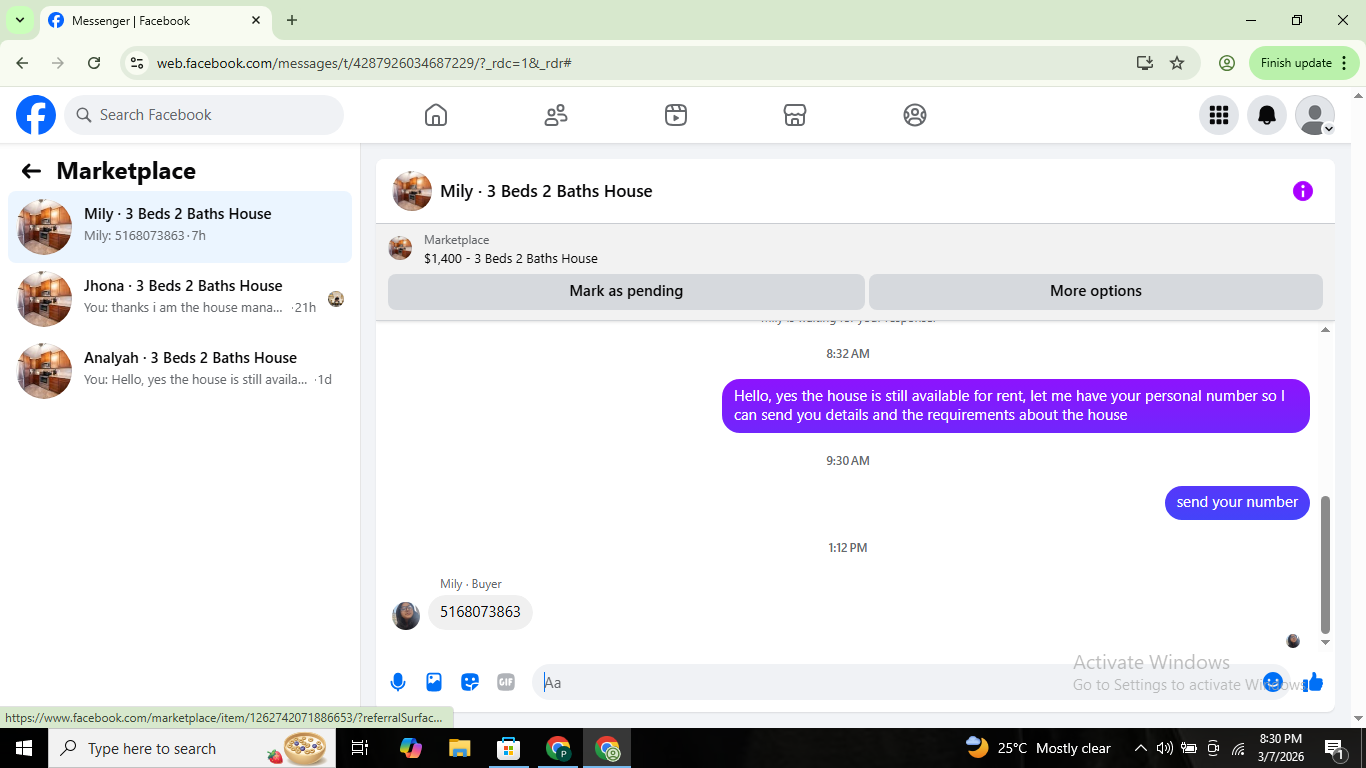Screen dimensions: 1366x768
Task: Open File Explorer from taskbar
Action: (459, 748)
